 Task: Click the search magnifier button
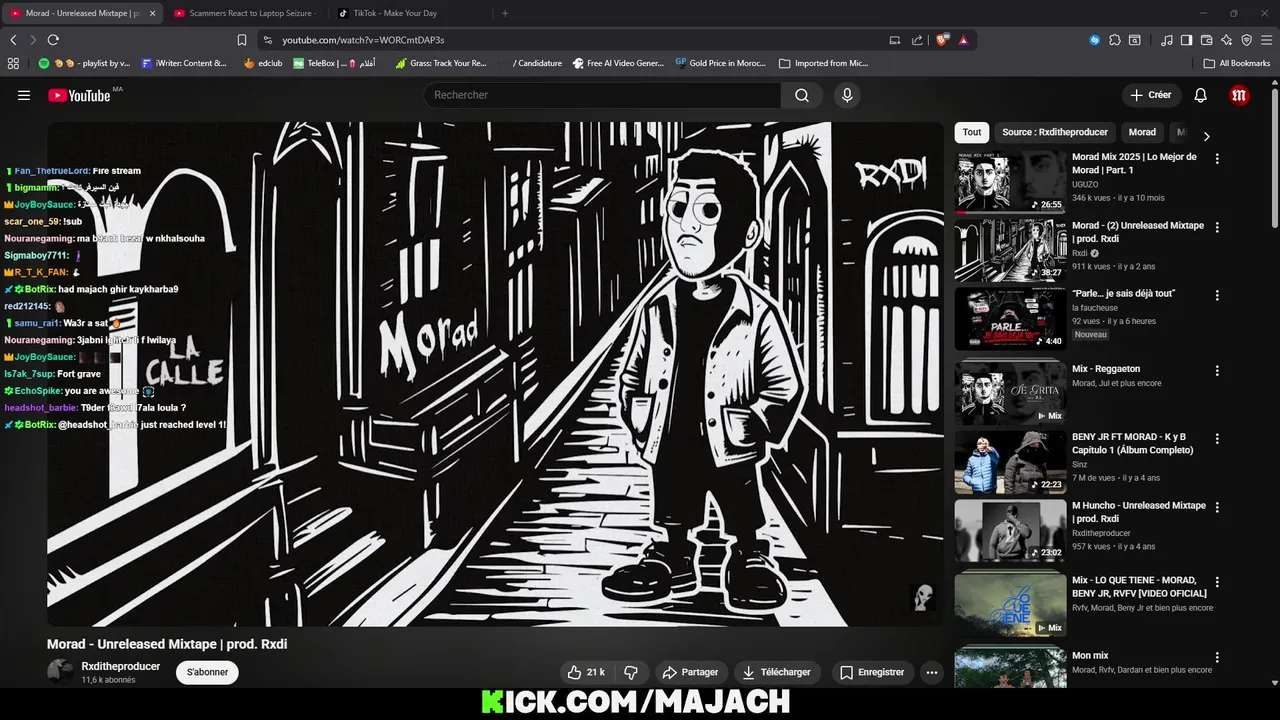point(802,95)
